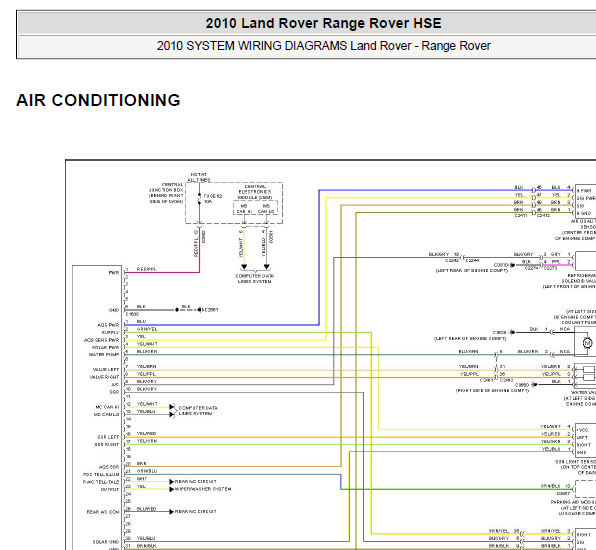Click 'REAR A/C CIRCUIT' next to WHT wire
The height and width of the screenshot is (550, 596).
[195, 482]
